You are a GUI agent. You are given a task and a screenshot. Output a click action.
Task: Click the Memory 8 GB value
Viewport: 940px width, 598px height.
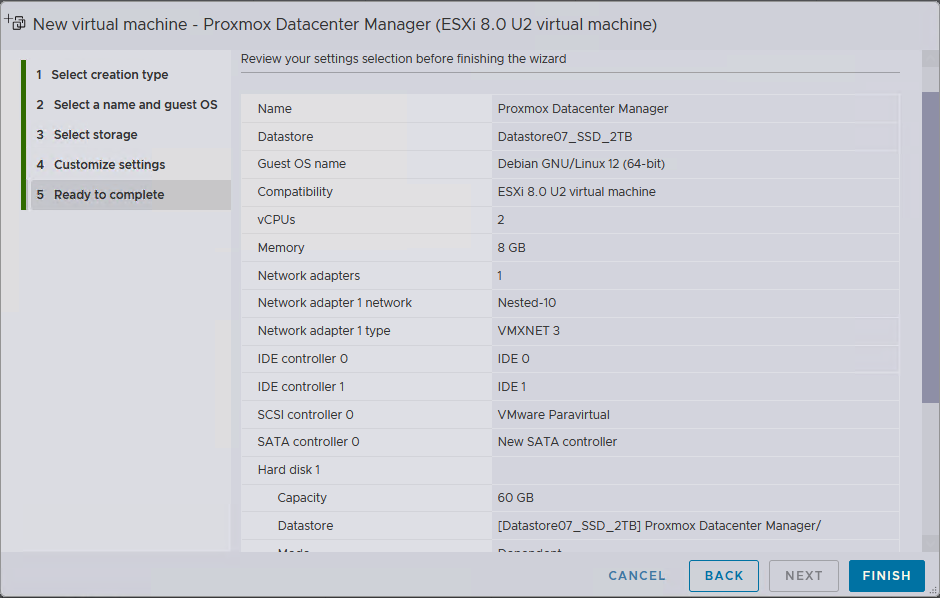point(511,248)
